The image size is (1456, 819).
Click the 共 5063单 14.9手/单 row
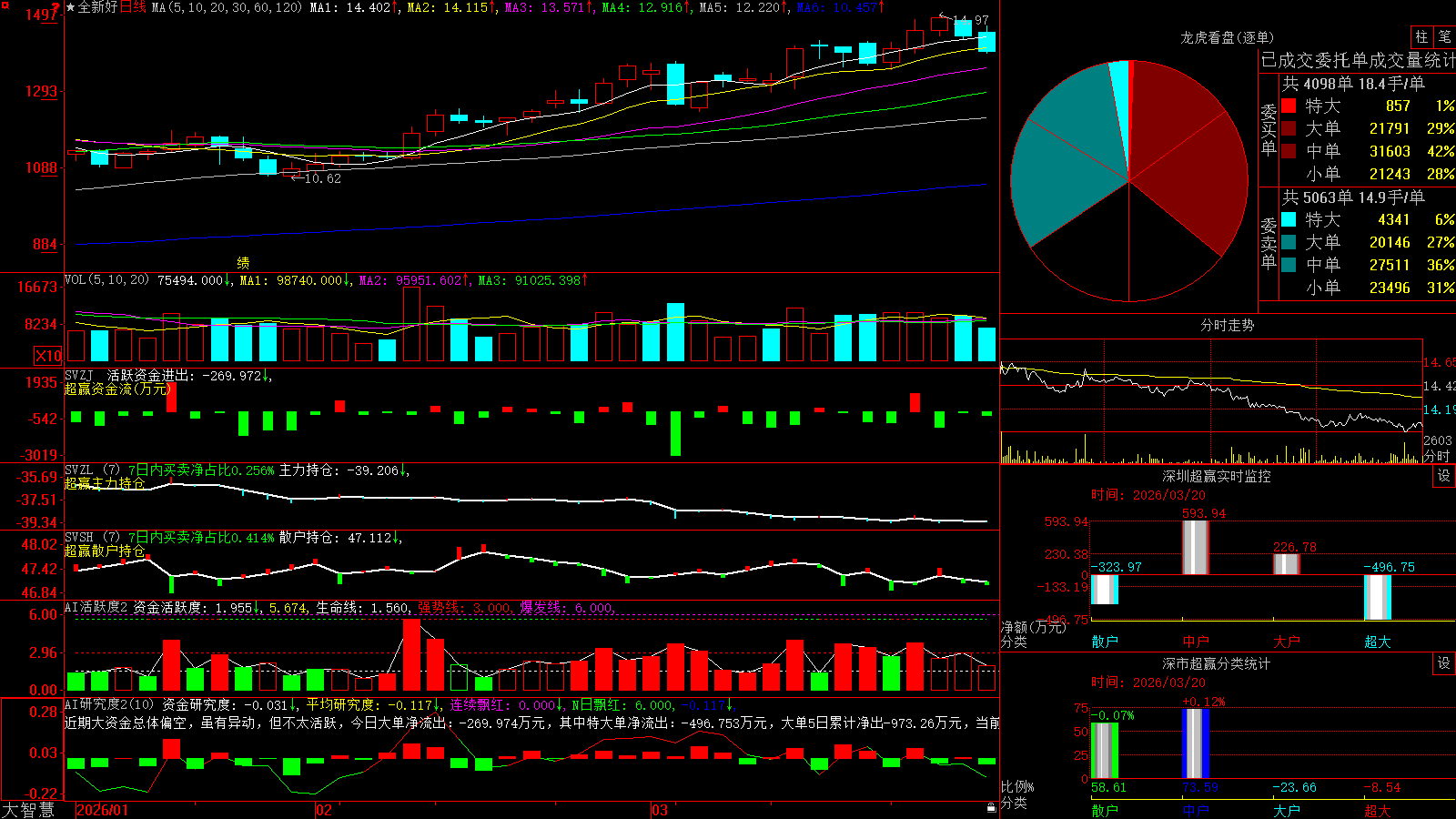coord(1353,197)
